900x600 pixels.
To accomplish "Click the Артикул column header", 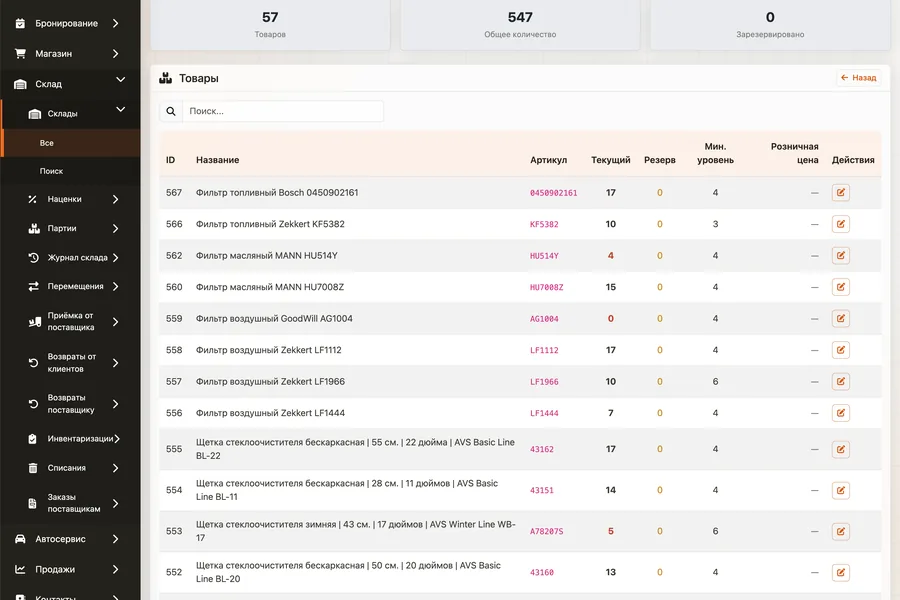I will pyautogui.click(x=548, y=160).
